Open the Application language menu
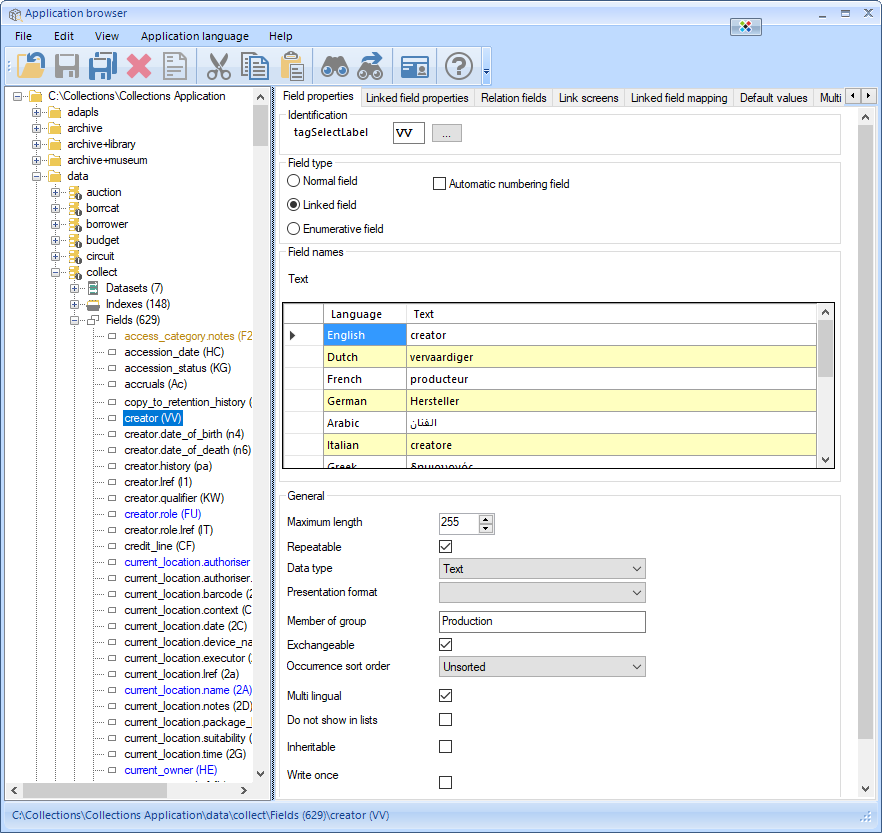The height and width of the screenshot is (833, 882). point(194,36)
